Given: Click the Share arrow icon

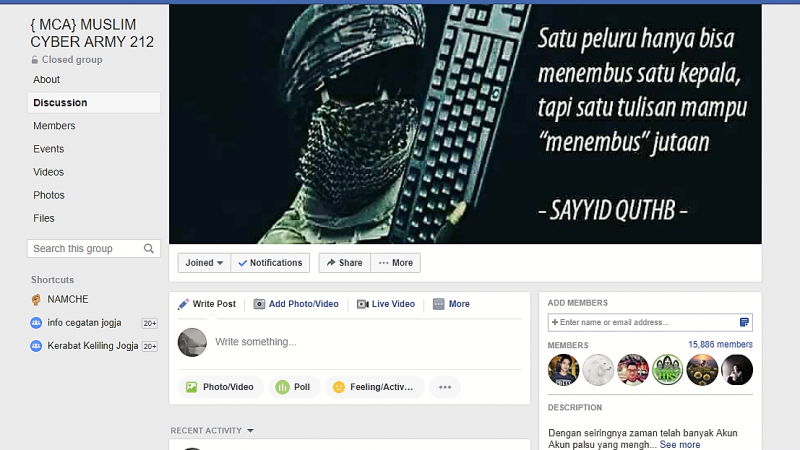Looking at the screenshot, I should tap(331, 262).
